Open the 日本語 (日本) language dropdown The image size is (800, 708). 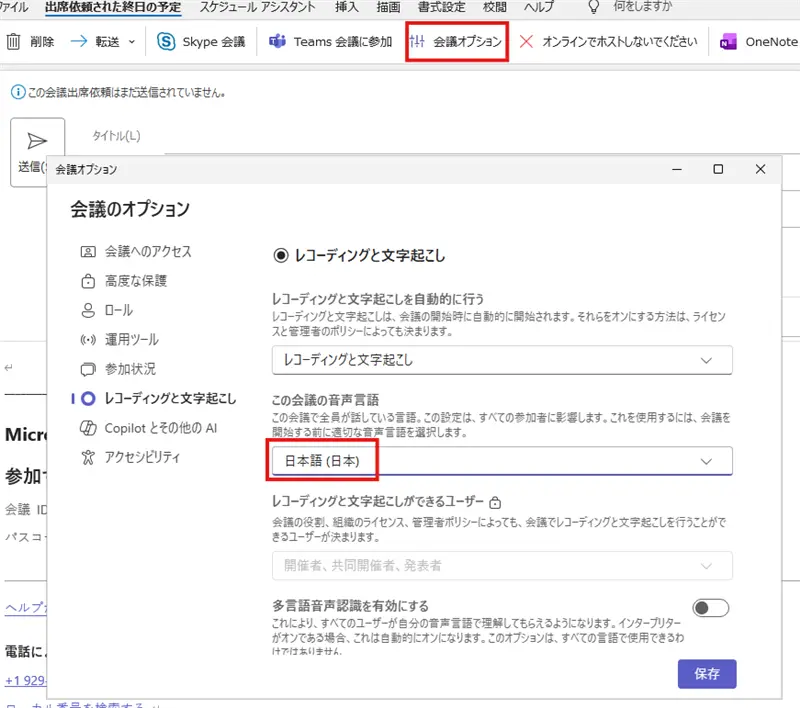[x=502, y=461]
